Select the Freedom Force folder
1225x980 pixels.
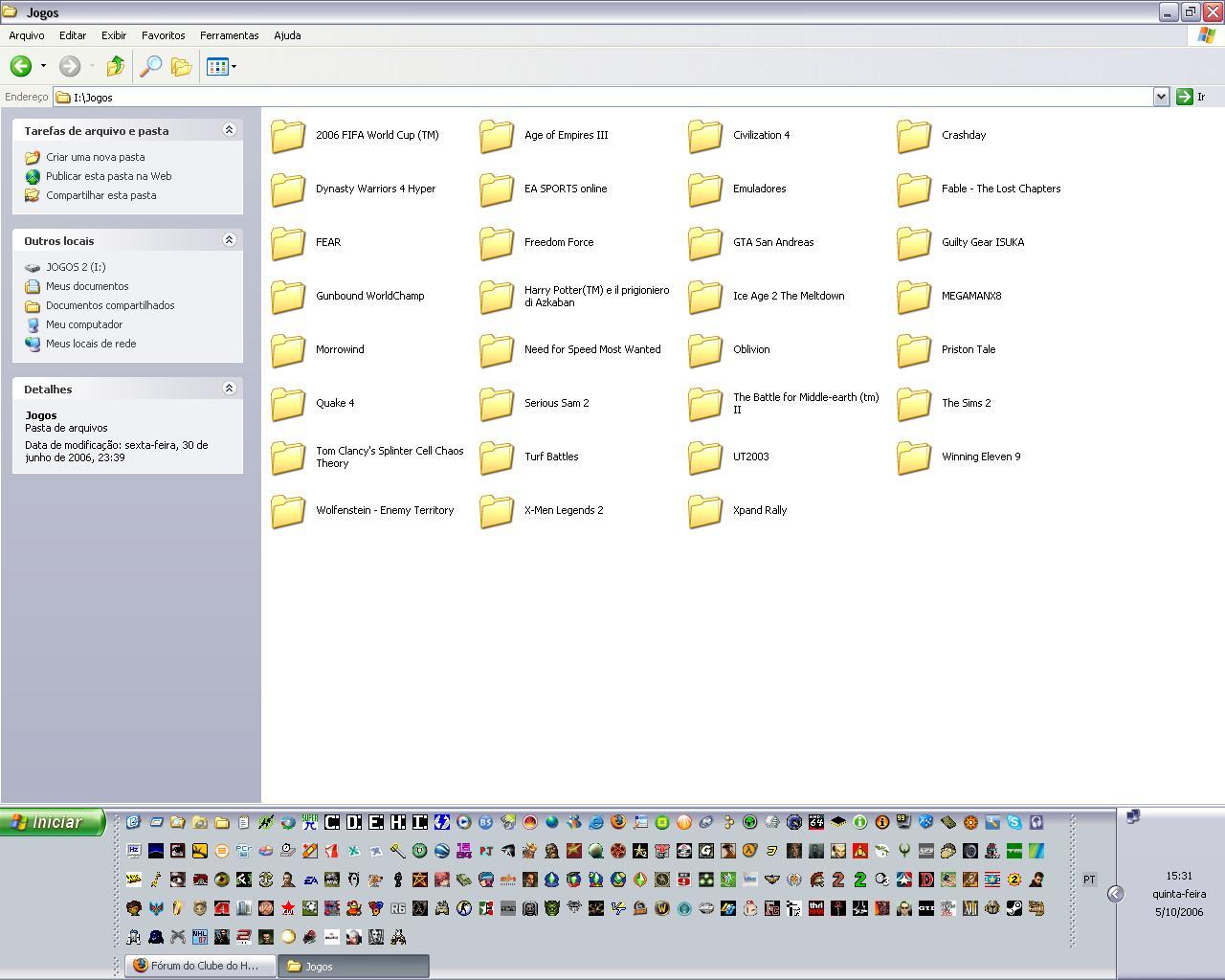pyautogui.click(x=538, y=243)
